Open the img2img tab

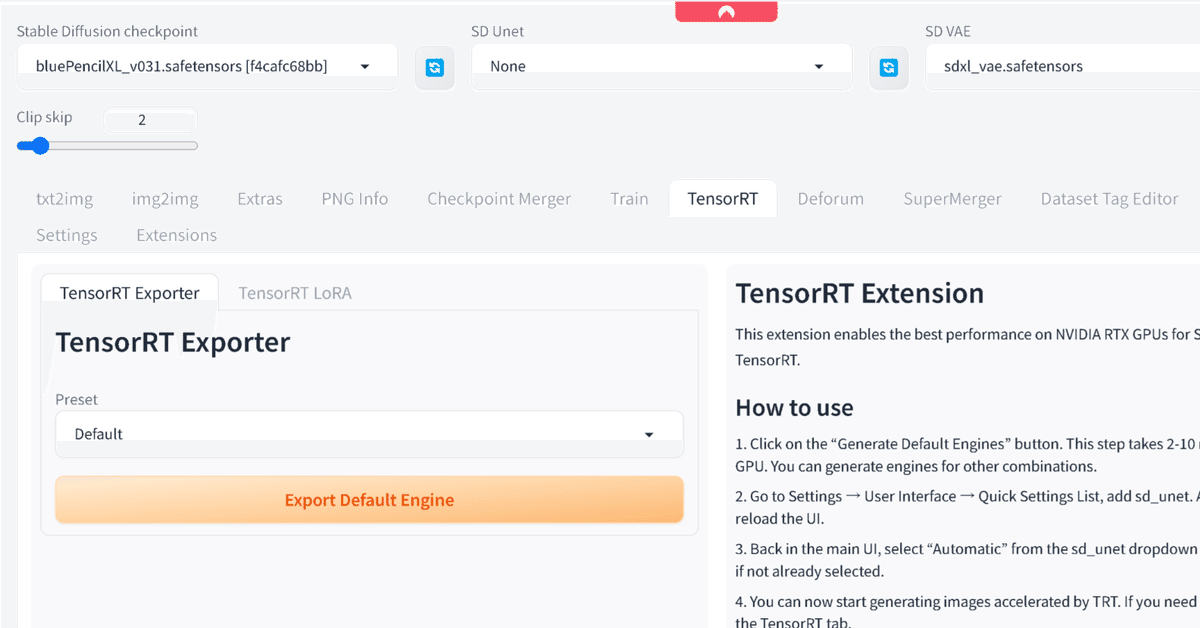165,198
